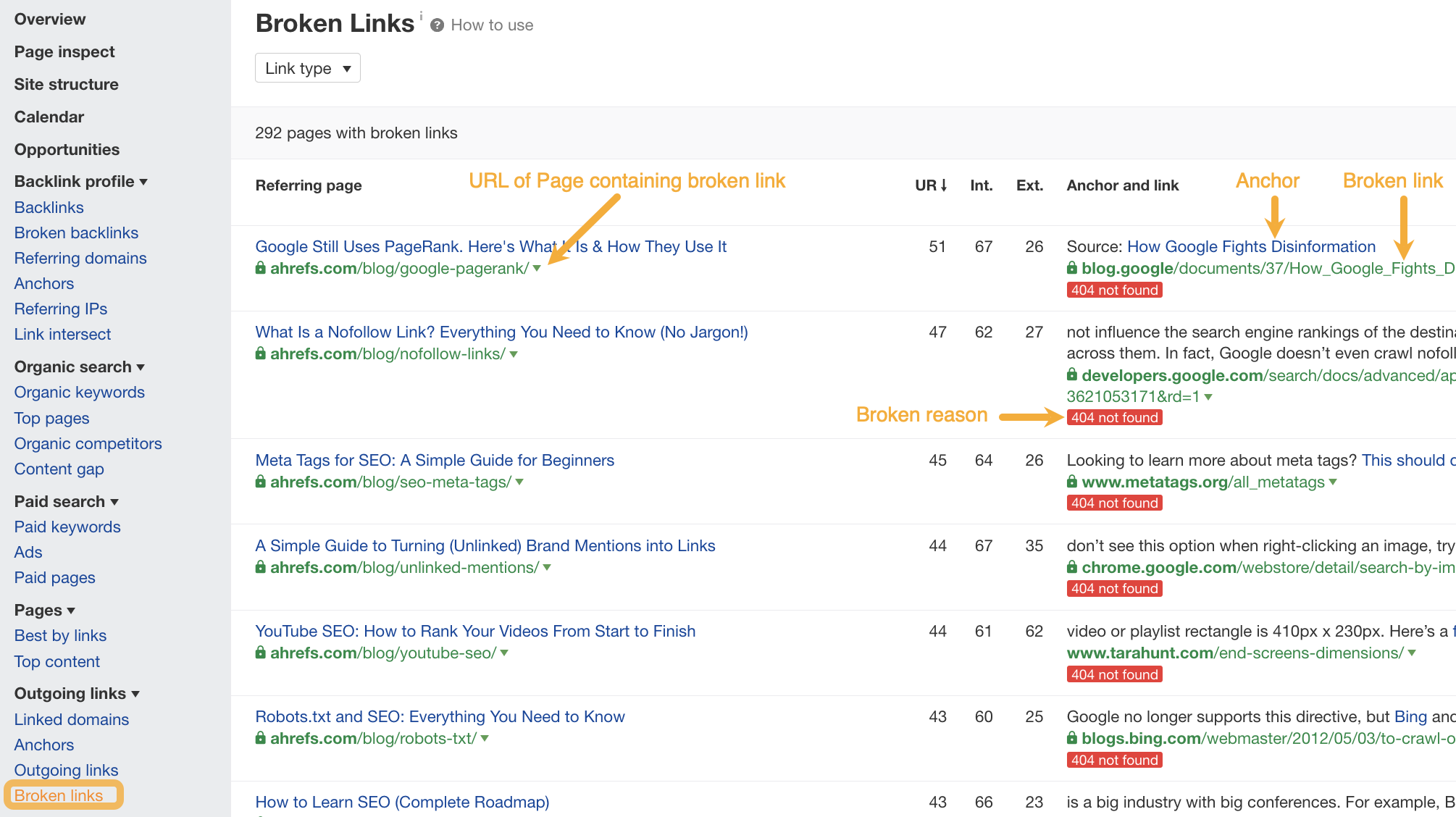Click the 404 not found badge on metatags row
Image resolution: width=1456 pixels, height=817 pixels.
[x=1114, y=503]
